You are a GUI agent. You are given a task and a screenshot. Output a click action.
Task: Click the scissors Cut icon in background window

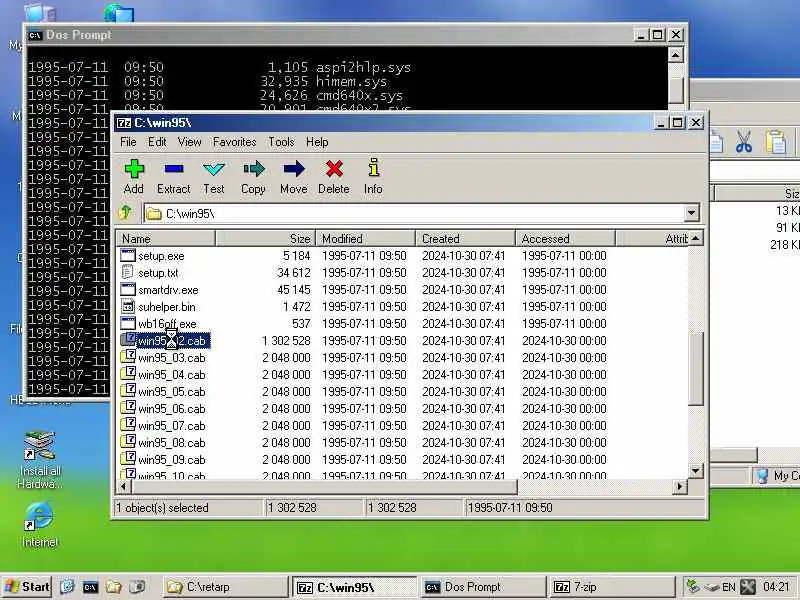[x=744, y=141]
